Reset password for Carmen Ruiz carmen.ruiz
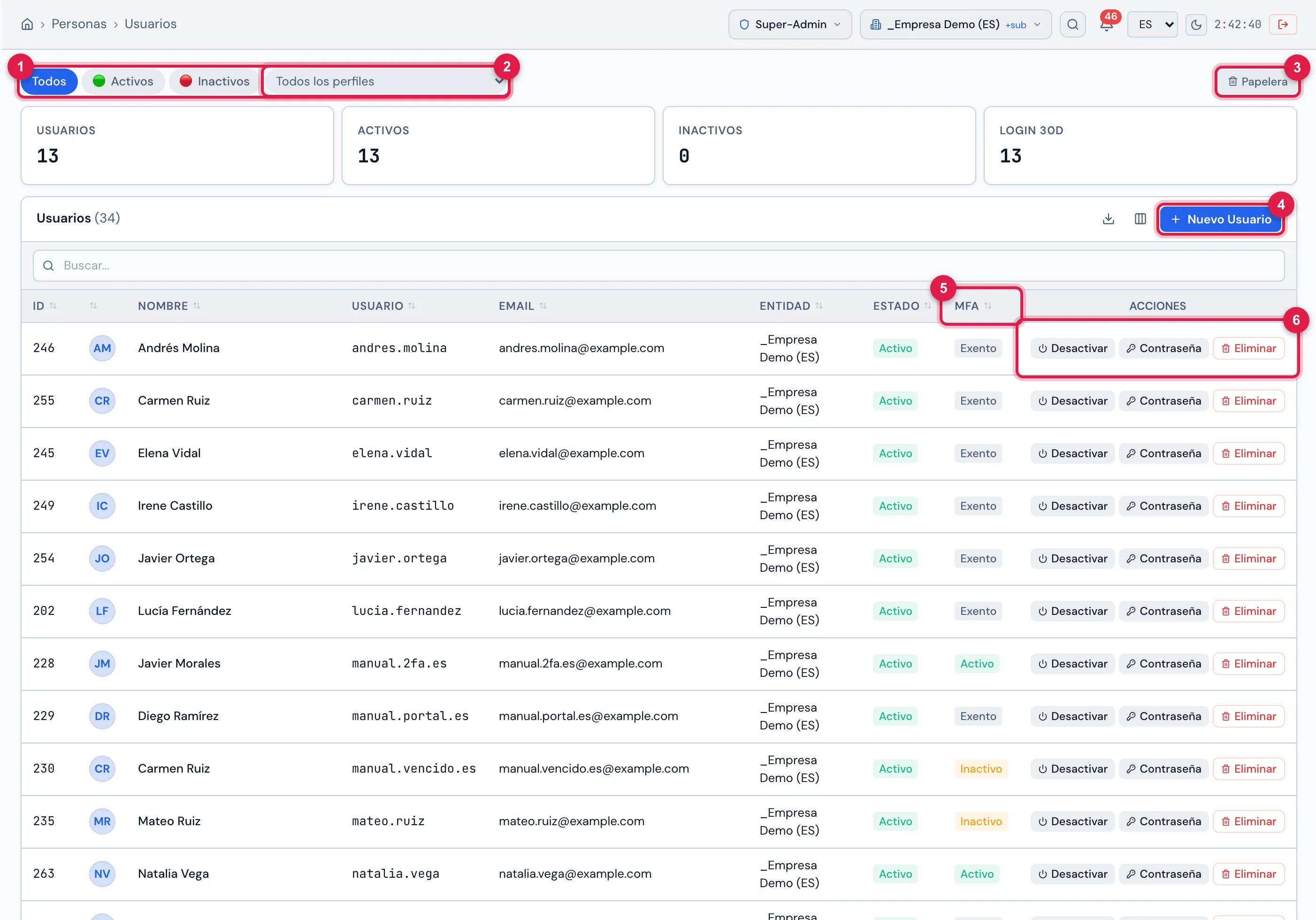 [x=1163, y=401]
